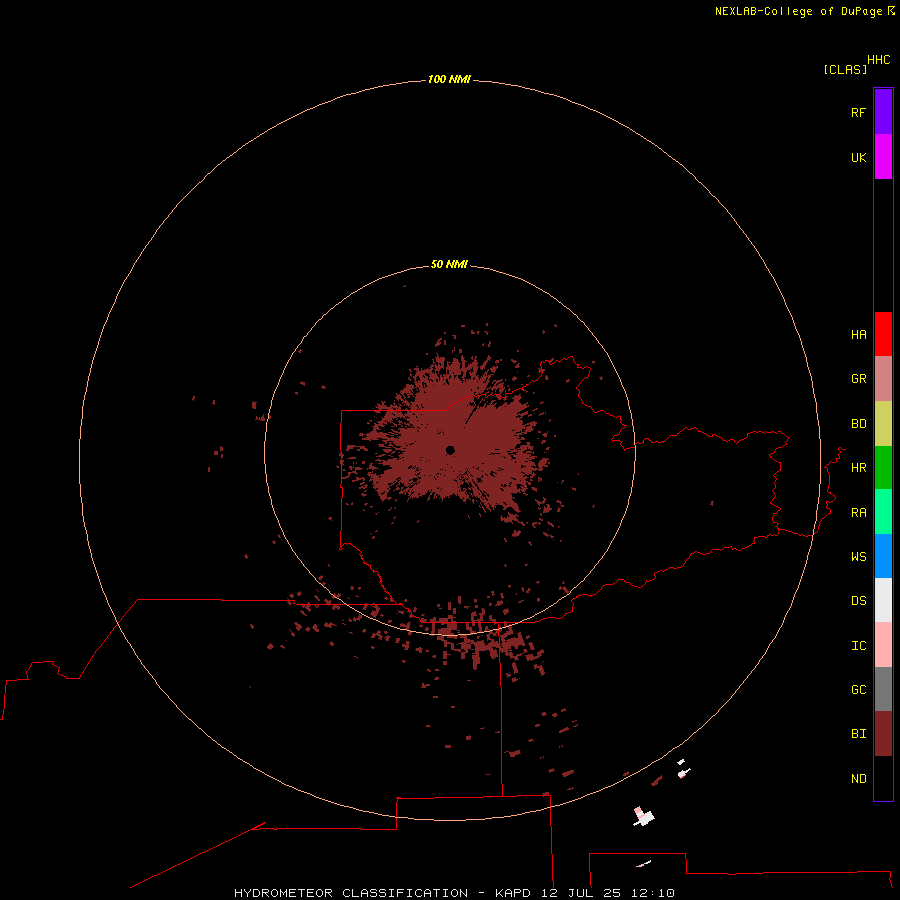Click the BI legend label
Viewport: 900px width, 900px height.
[x=858, y=734]
